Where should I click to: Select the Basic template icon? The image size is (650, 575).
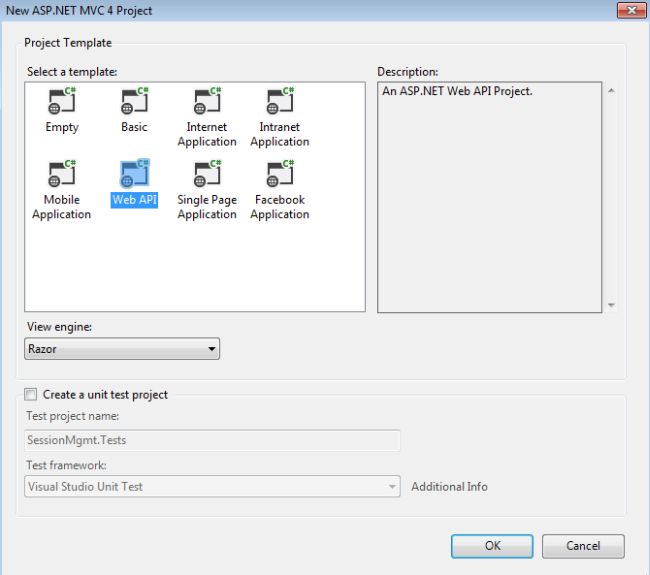(x=134, y=101)
